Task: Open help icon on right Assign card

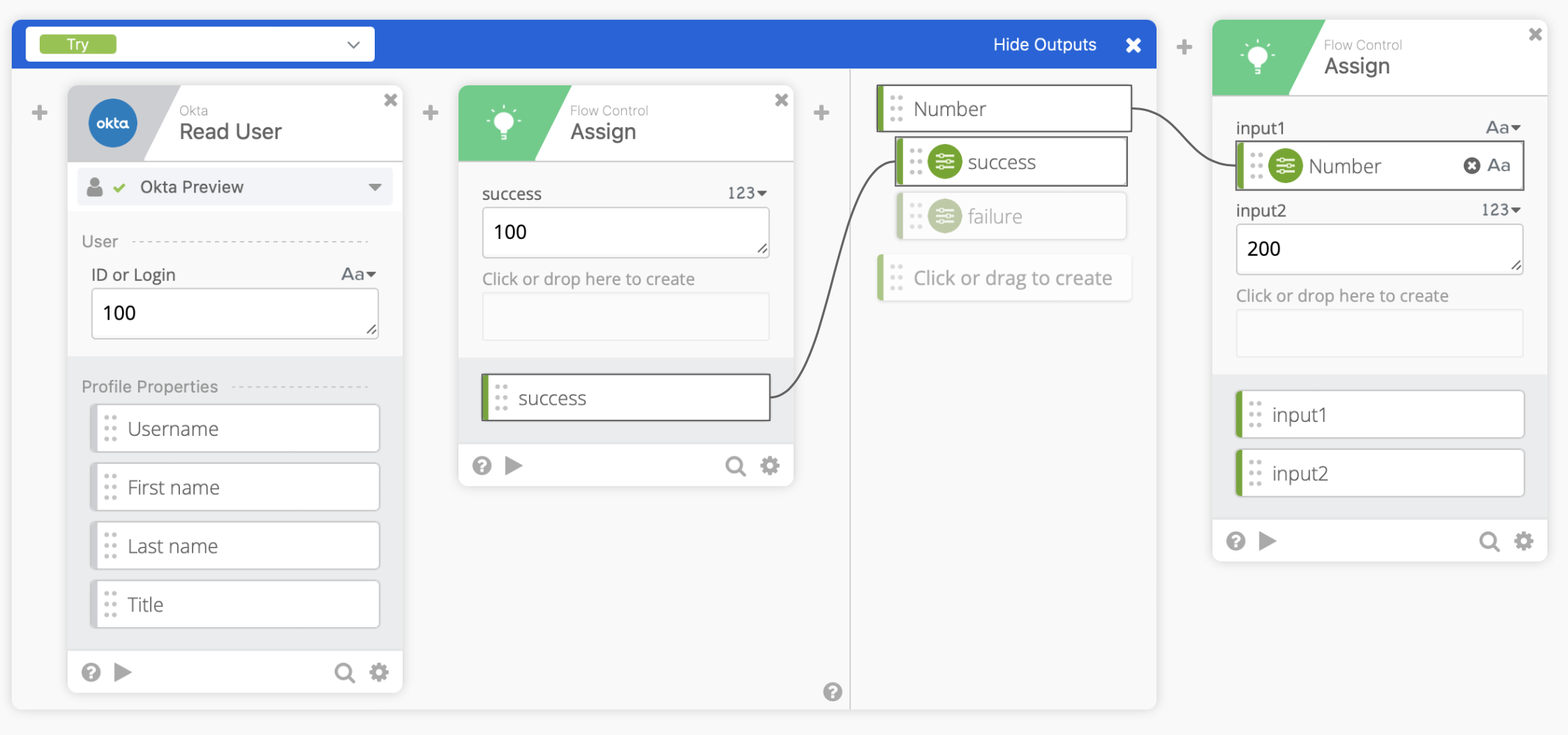Action: click(x=1236, y=542)
